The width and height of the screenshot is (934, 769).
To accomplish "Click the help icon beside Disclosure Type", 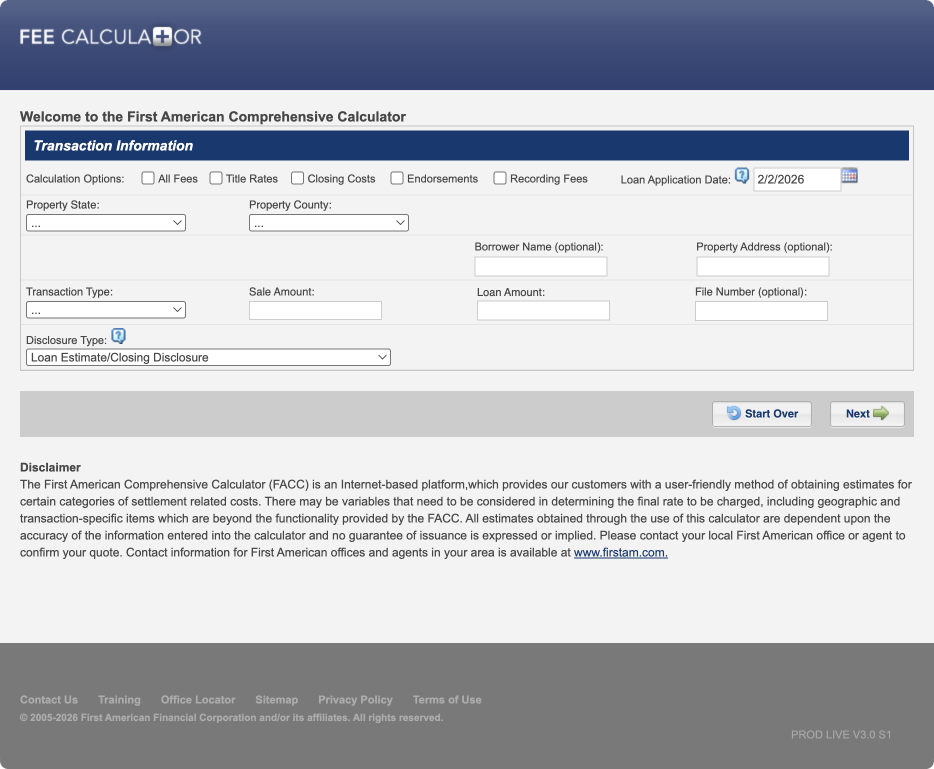I will coord(119,336).
